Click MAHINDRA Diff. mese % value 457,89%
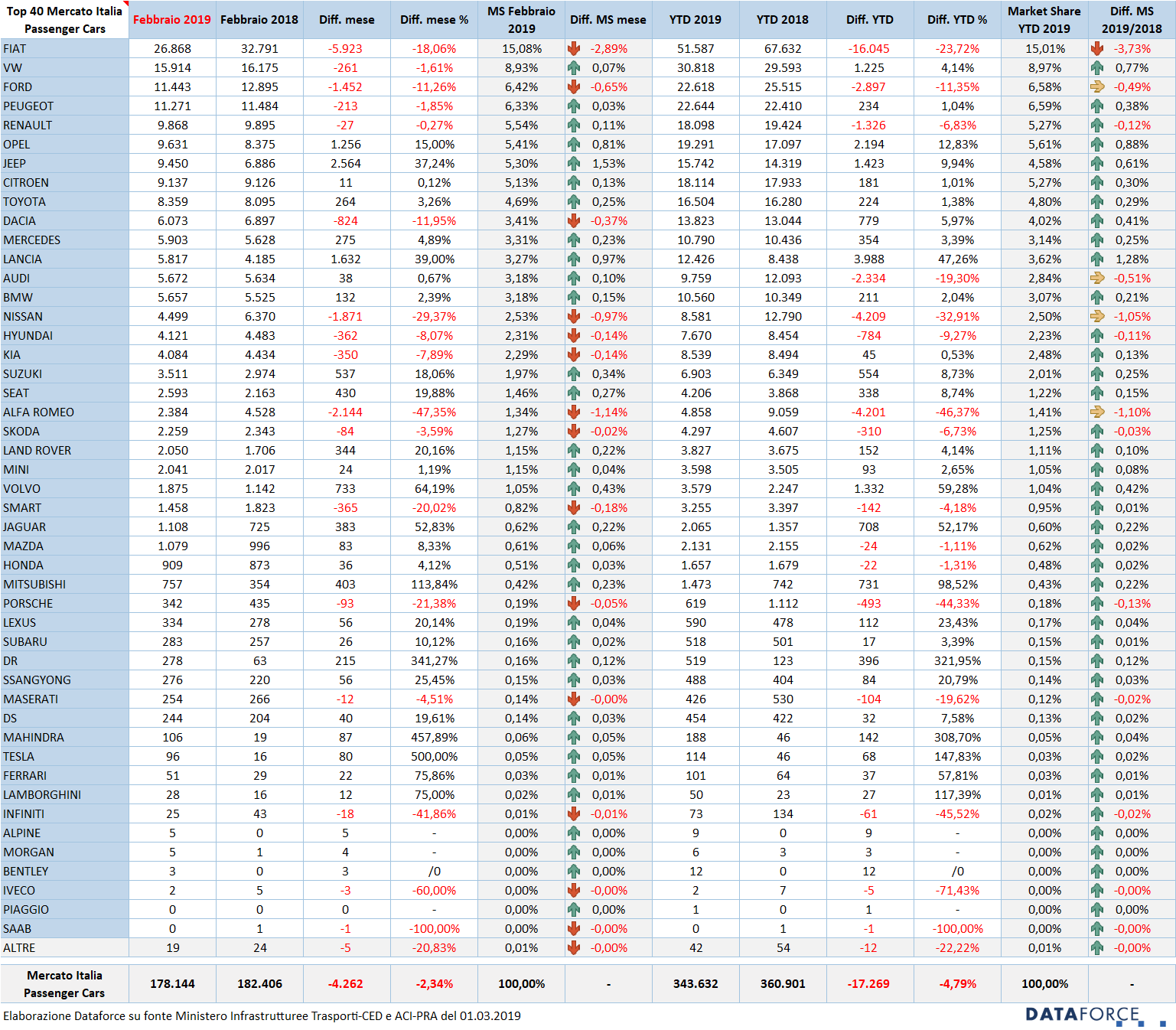Viewport: 1176px width, 1030px height. 434,737
